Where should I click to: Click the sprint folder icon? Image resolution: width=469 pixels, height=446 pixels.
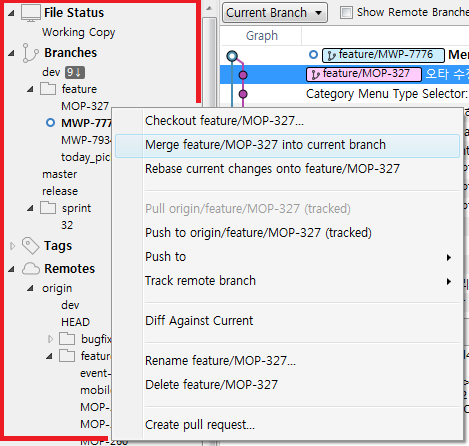pyautogui.click(x=48, y=208)
